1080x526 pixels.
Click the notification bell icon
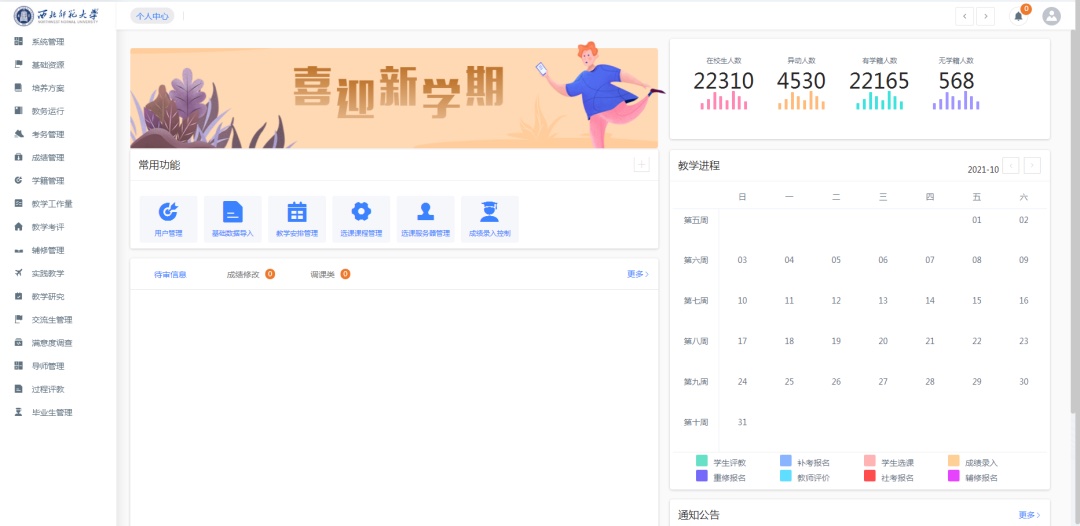[x=1018, y=16]
